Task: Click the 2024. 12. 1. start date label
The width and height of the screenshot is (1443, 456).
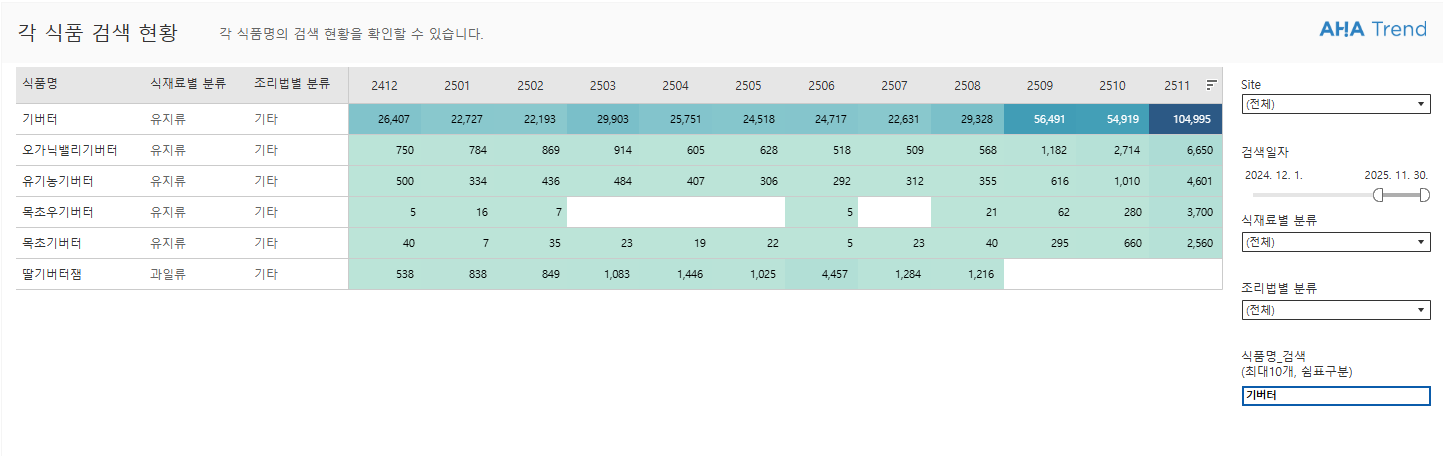Action: (1275, 174)
